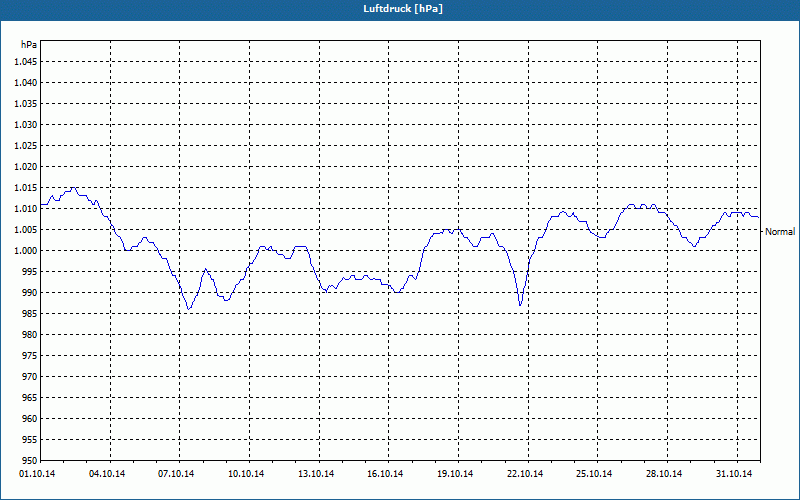Select the 10.10.14 date label
The image size is (800, 500).
pyautogui.click(x=246, y=474)
